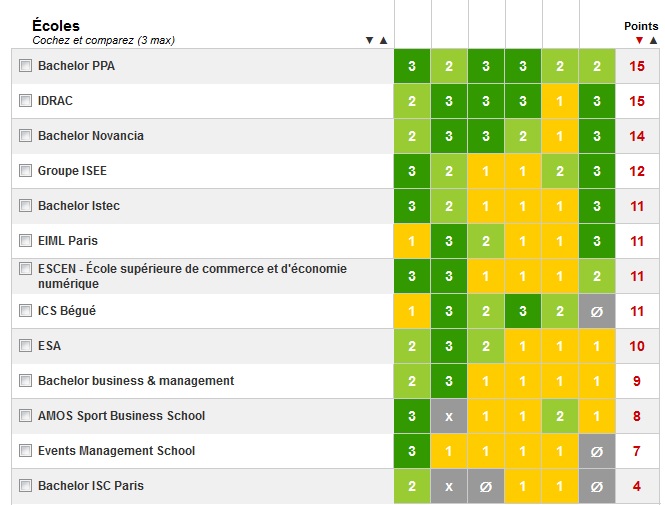This screenshot has width=665, height=505.
Task: Open the AMOS Sport Business School link
Action: (x=121, y=416)
